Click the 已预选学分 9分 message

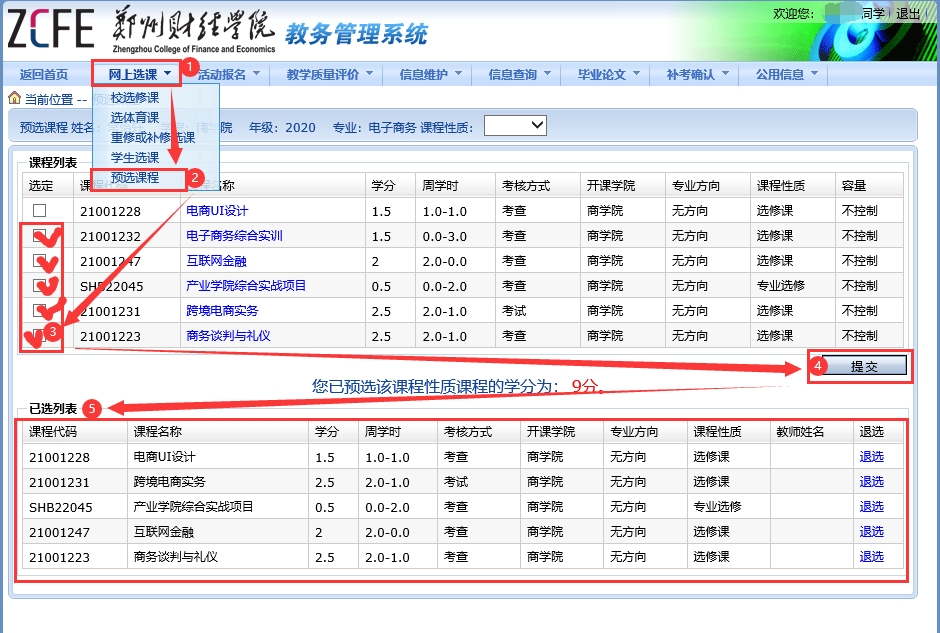[x=457, y=386]
